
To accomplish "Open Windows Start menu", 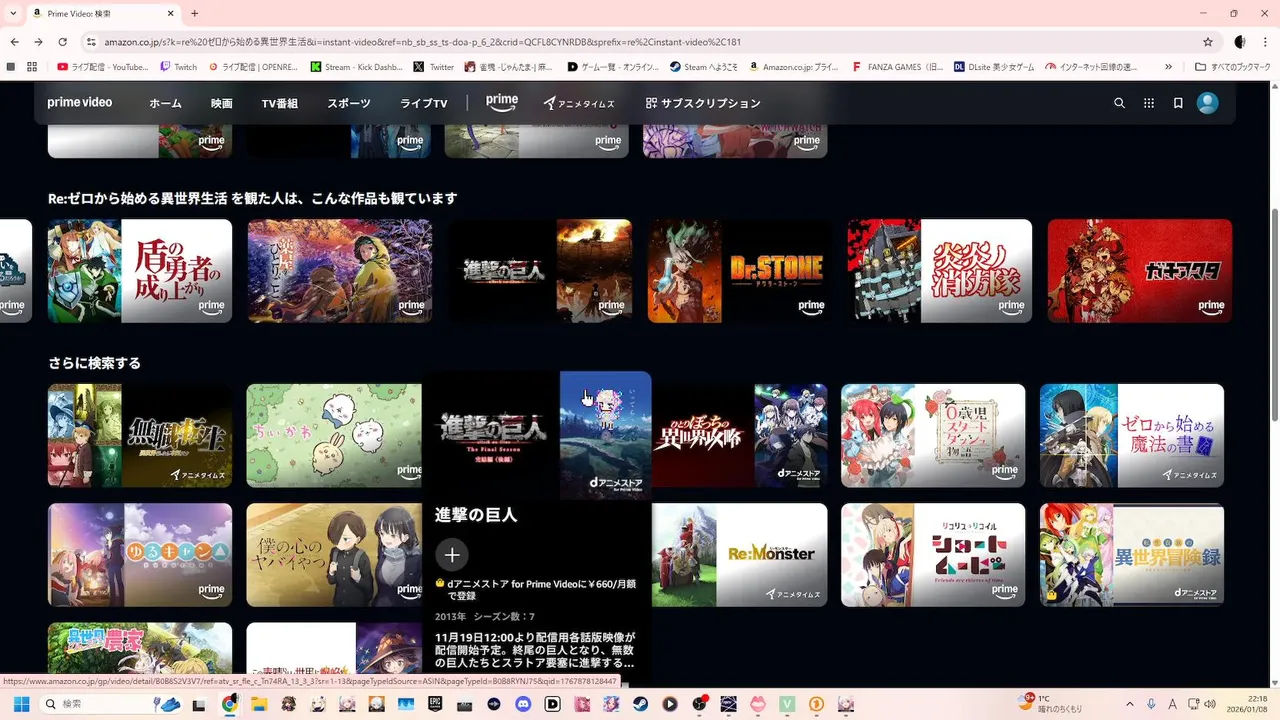I will pyautogui.click(x=21, y=704).
